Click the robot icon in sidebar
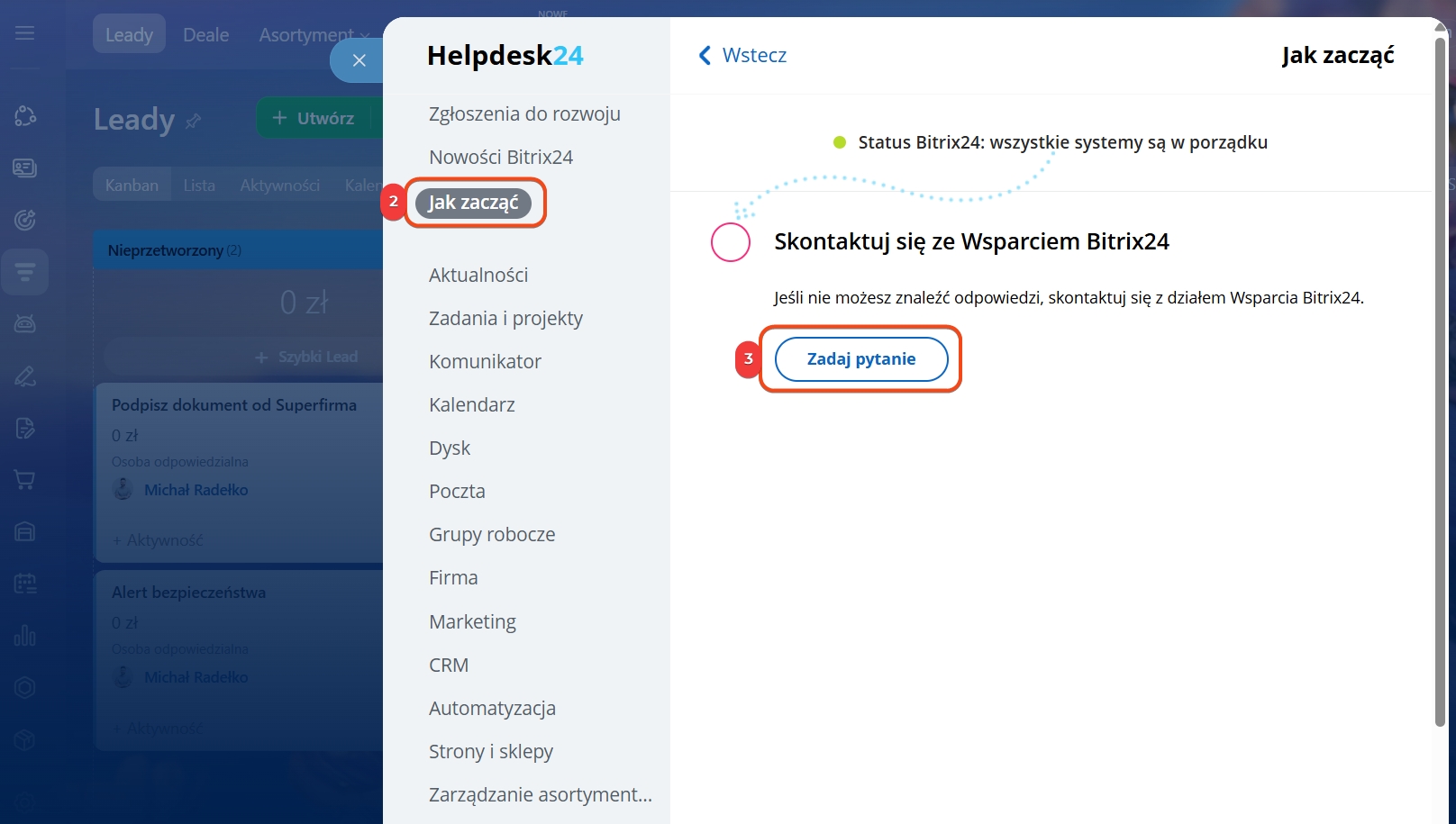The width and height of the screenshot is (1456, 824). click(25, 323)
